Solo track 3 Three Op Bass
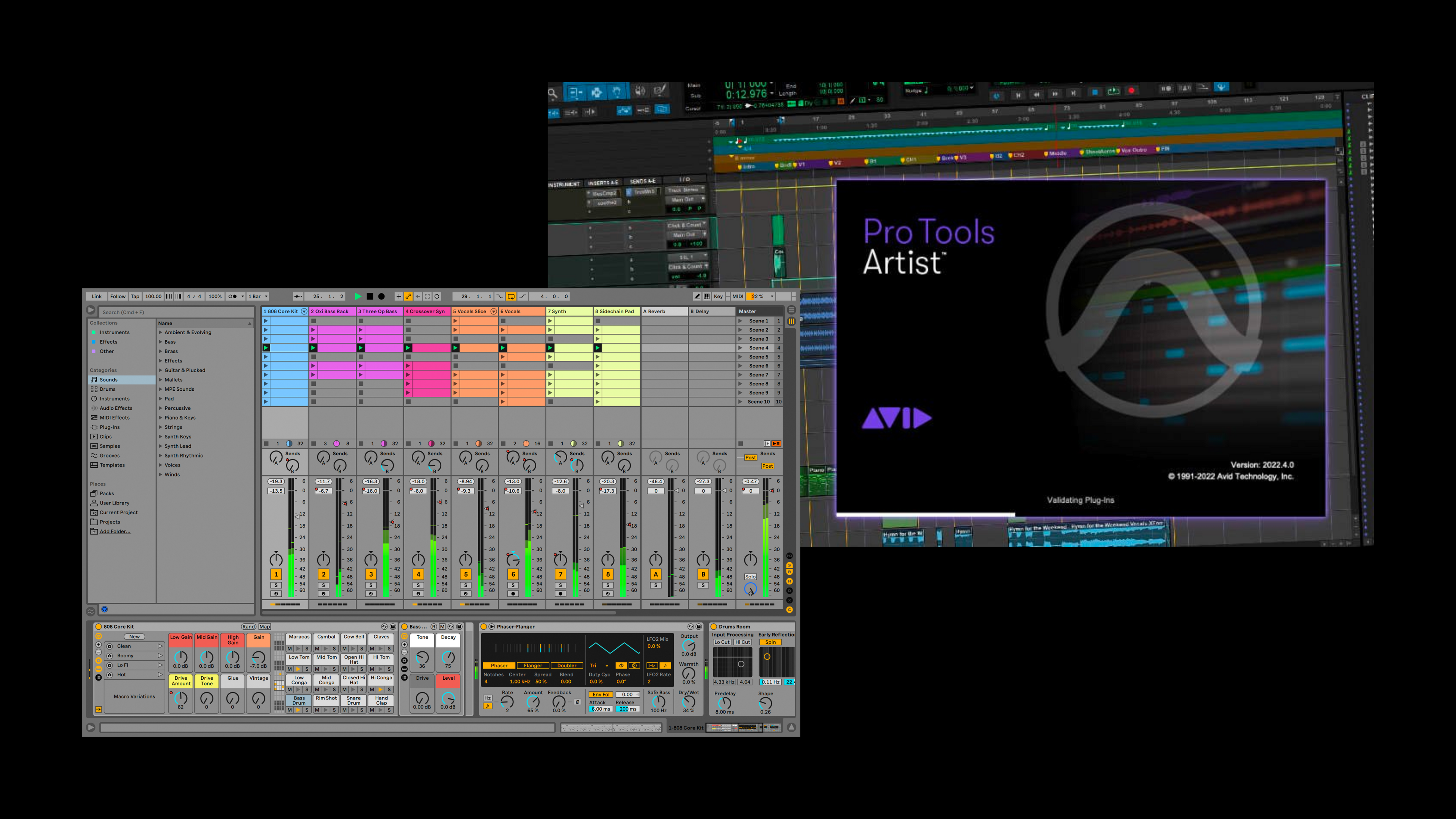This screenshot has width=1456, height=819. pyautogui.click(x=371, y=585)
